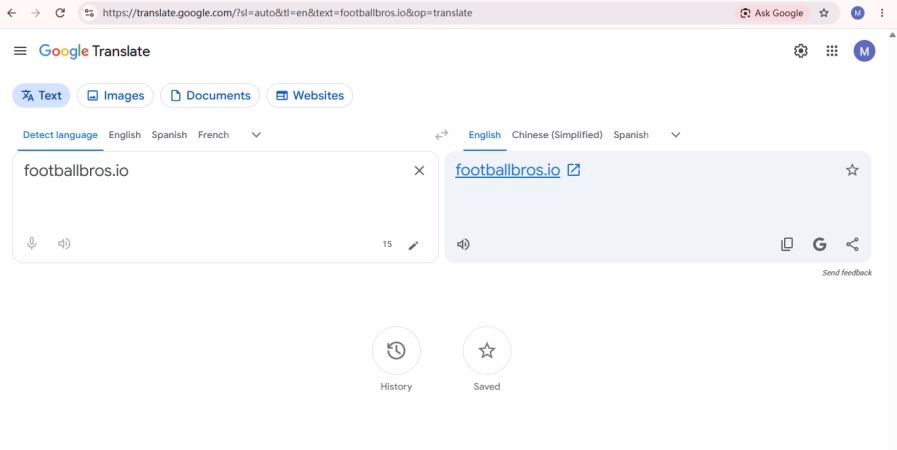Clear the source text
The image size is (897, 450).
[x=419, y=170]
